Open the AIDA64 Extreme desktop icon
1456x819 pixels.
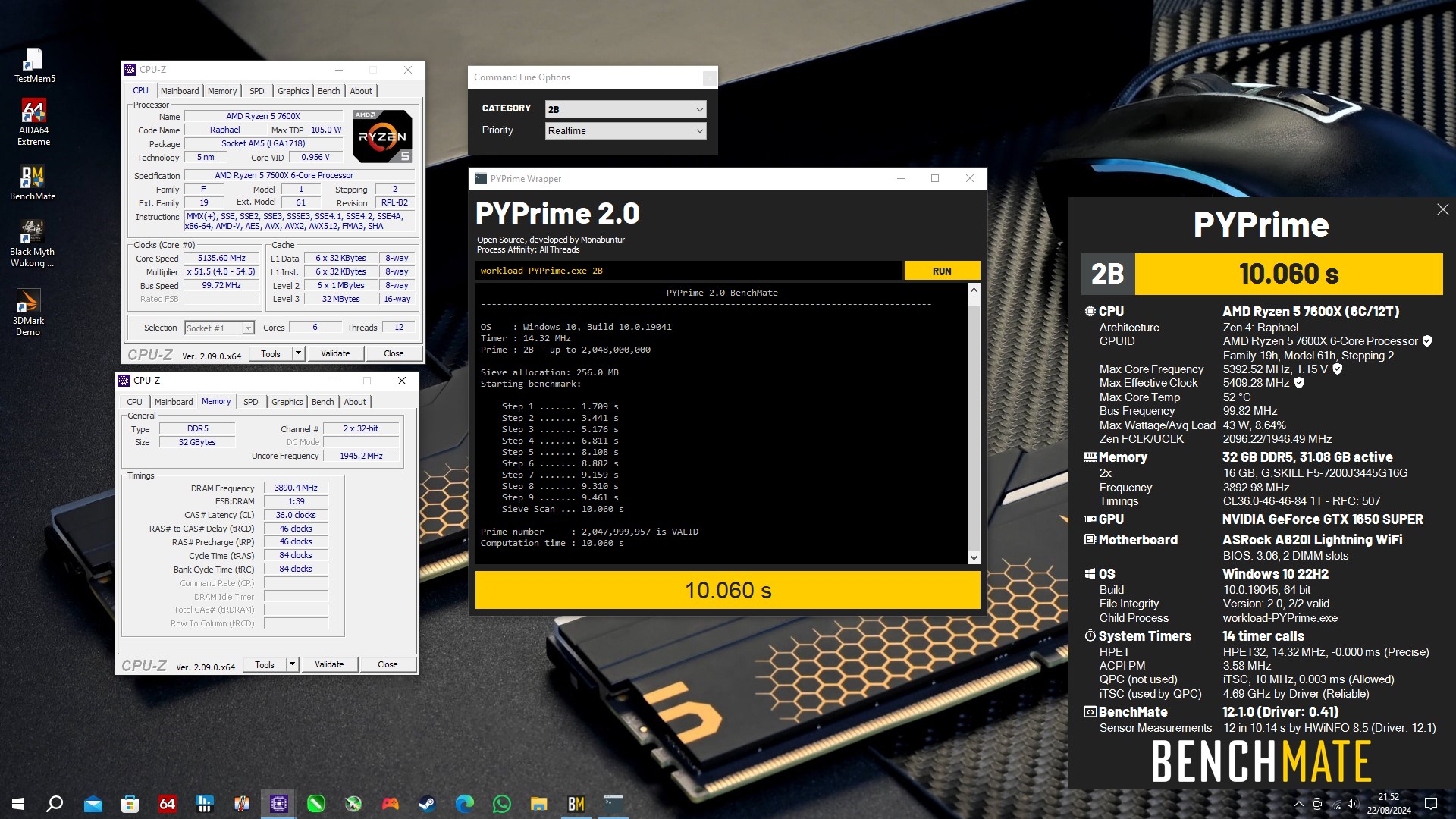34,122
